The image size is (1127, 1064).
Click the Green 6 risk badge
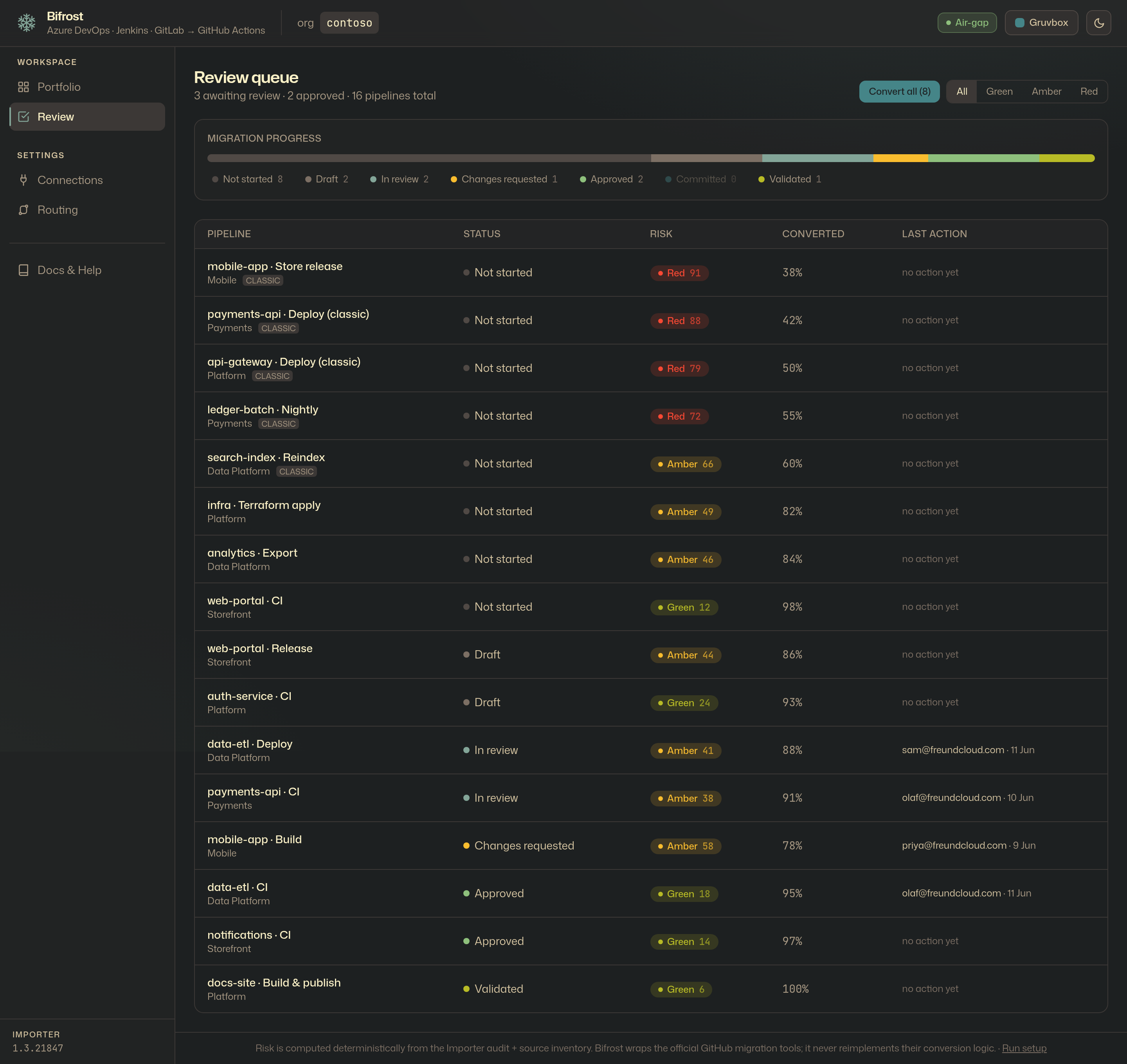[x=681, y=989]
